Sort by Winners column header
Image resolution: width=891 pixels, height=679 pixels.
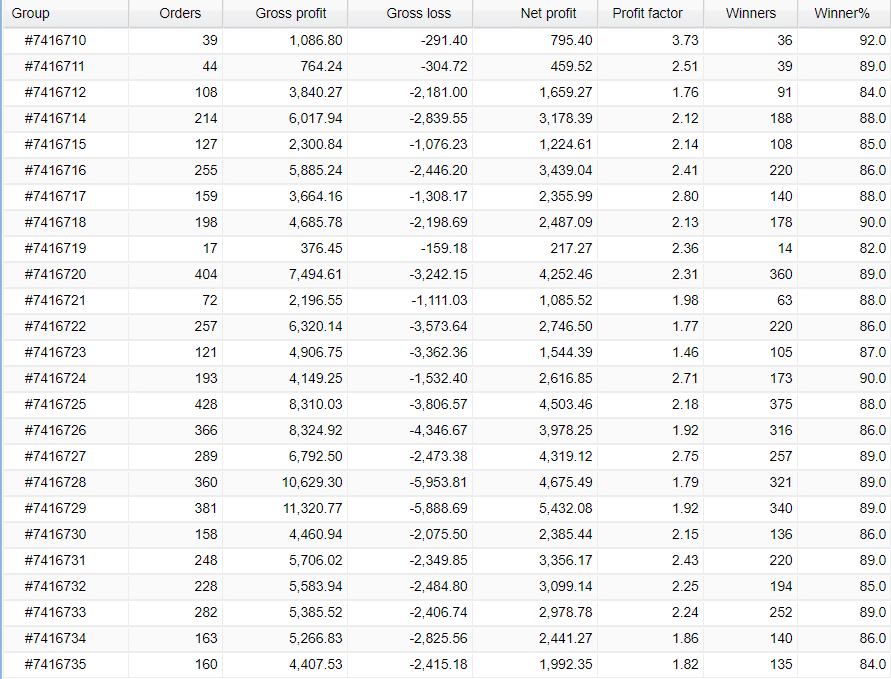point(750,14)
